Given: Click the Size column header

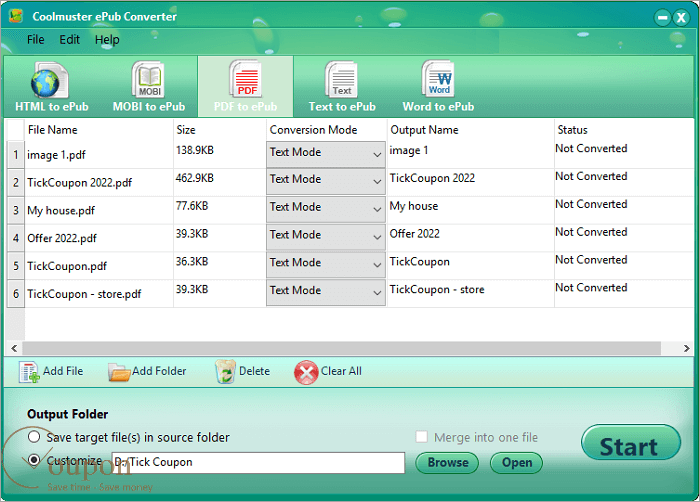Looking at the screenshot, I should (186, 130).
